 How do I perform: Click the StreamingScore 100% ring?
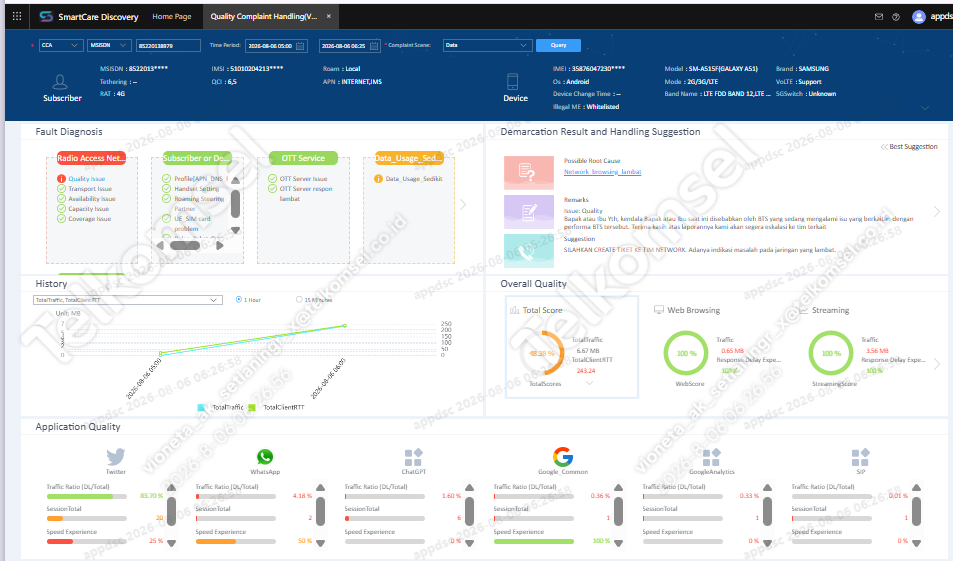pos(831,353)
